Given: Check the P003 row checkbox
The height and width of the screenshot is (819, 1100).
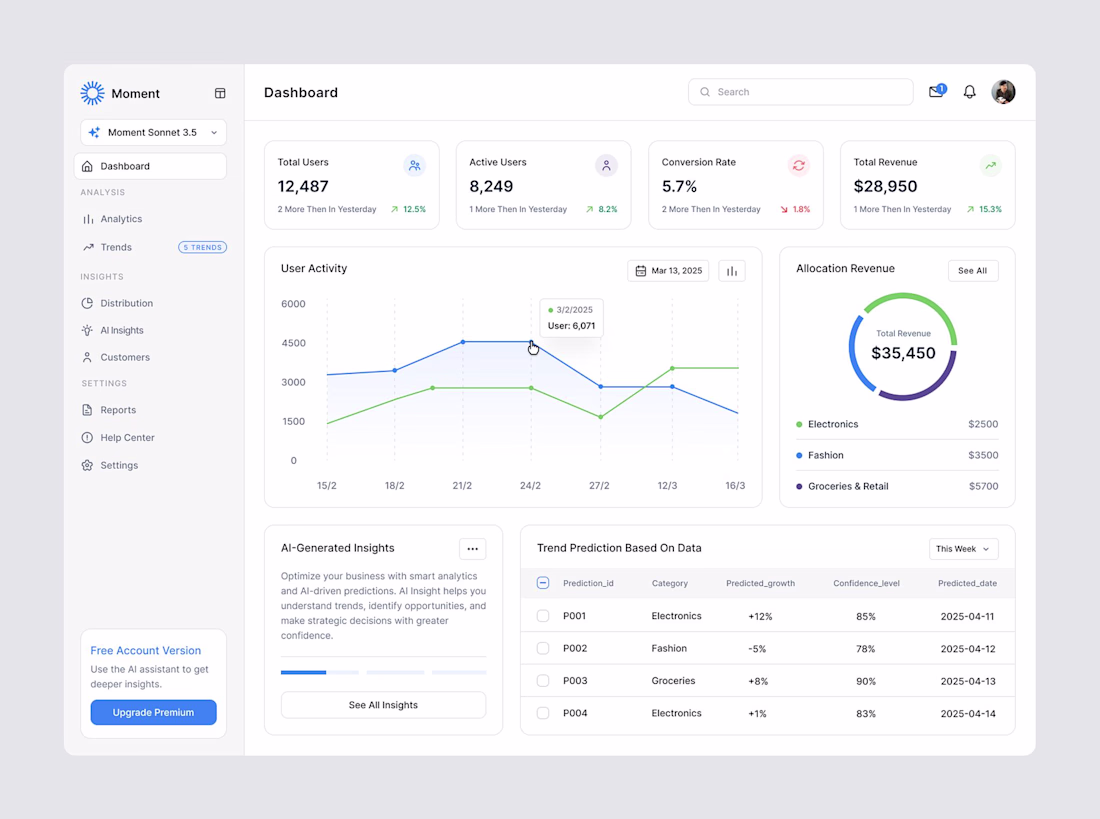Looking at the screenshot, I should [x=543, y=680].
